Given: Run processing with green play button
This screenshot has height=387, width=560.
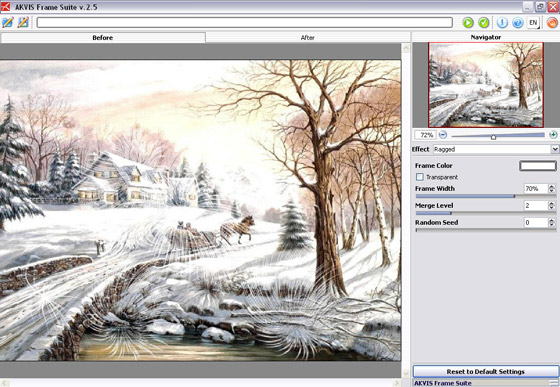Looking at the screenshot, I should pyautogui.click(x=468, y=22).
